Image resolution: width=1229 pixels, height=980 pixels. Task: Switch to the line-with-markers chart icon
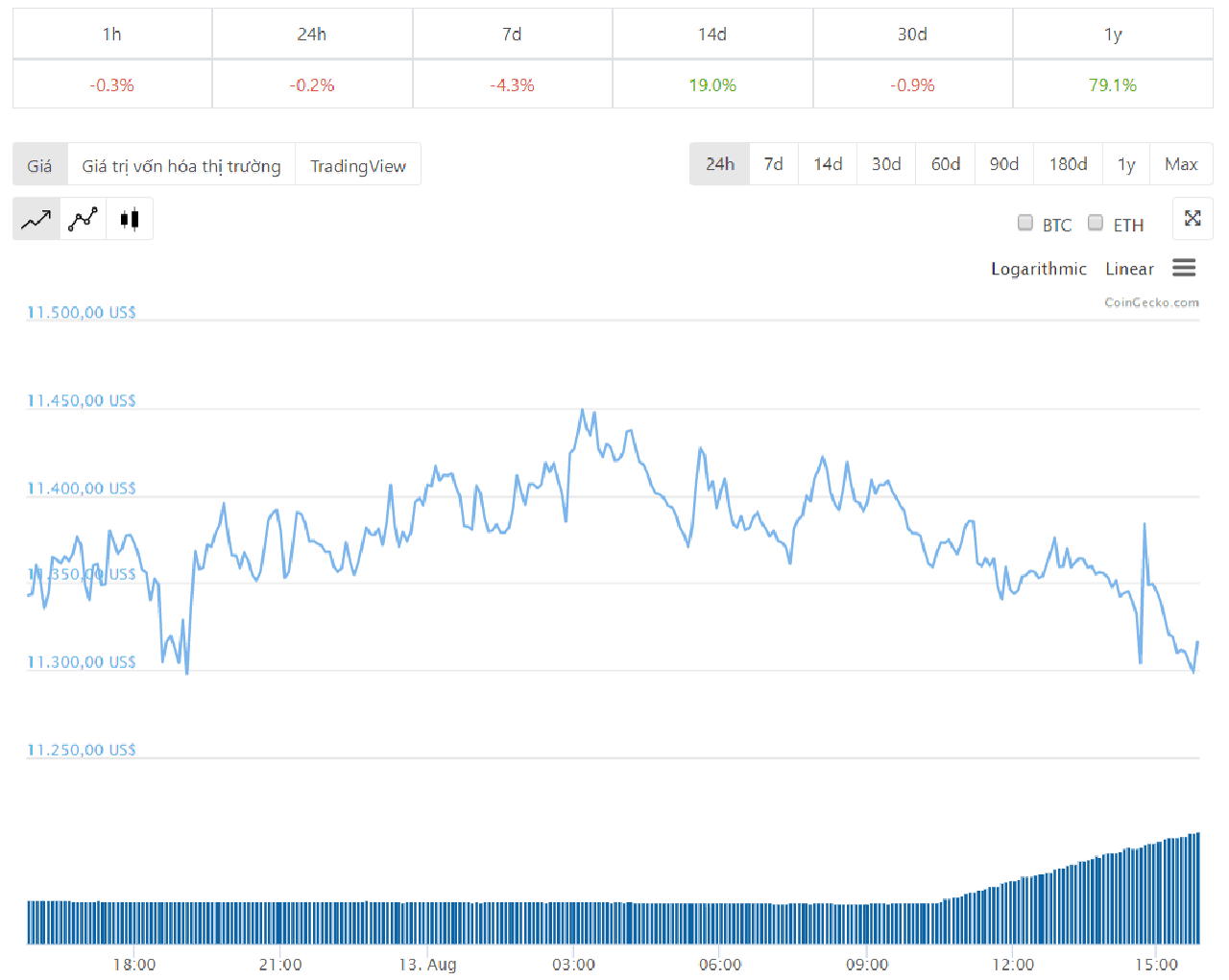point(83,219)
